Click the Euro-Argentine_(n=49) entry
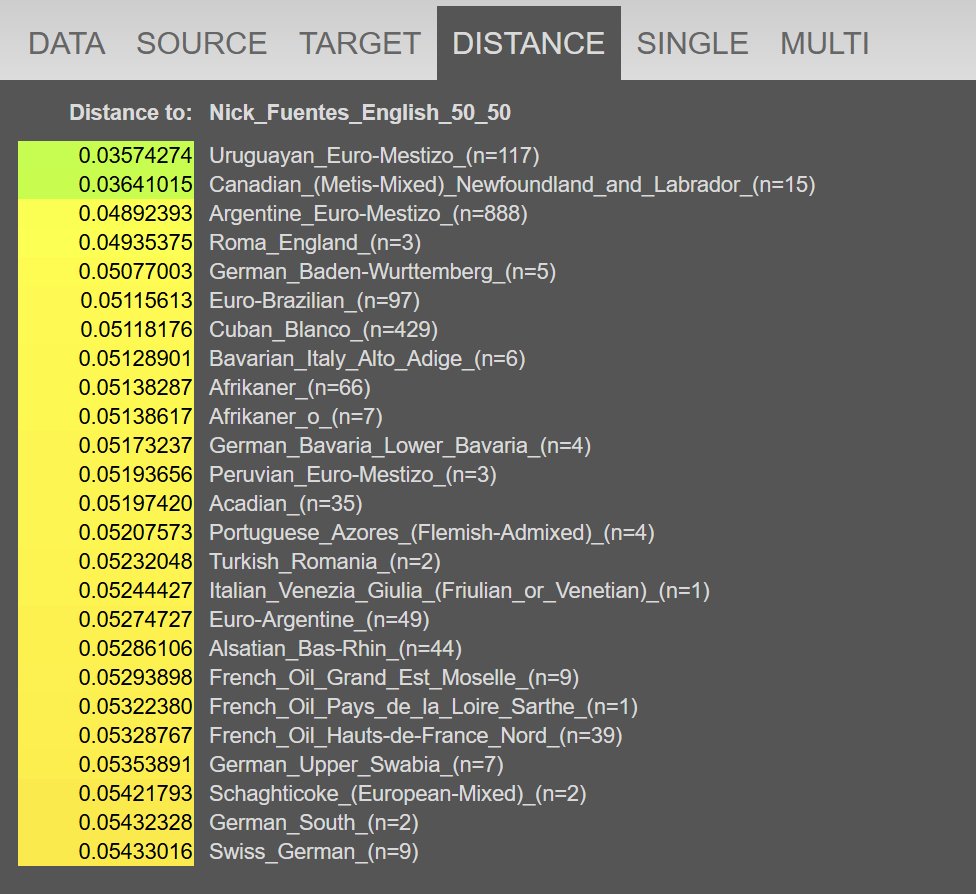This screenshot has width=976, height=894. [319, 620]
